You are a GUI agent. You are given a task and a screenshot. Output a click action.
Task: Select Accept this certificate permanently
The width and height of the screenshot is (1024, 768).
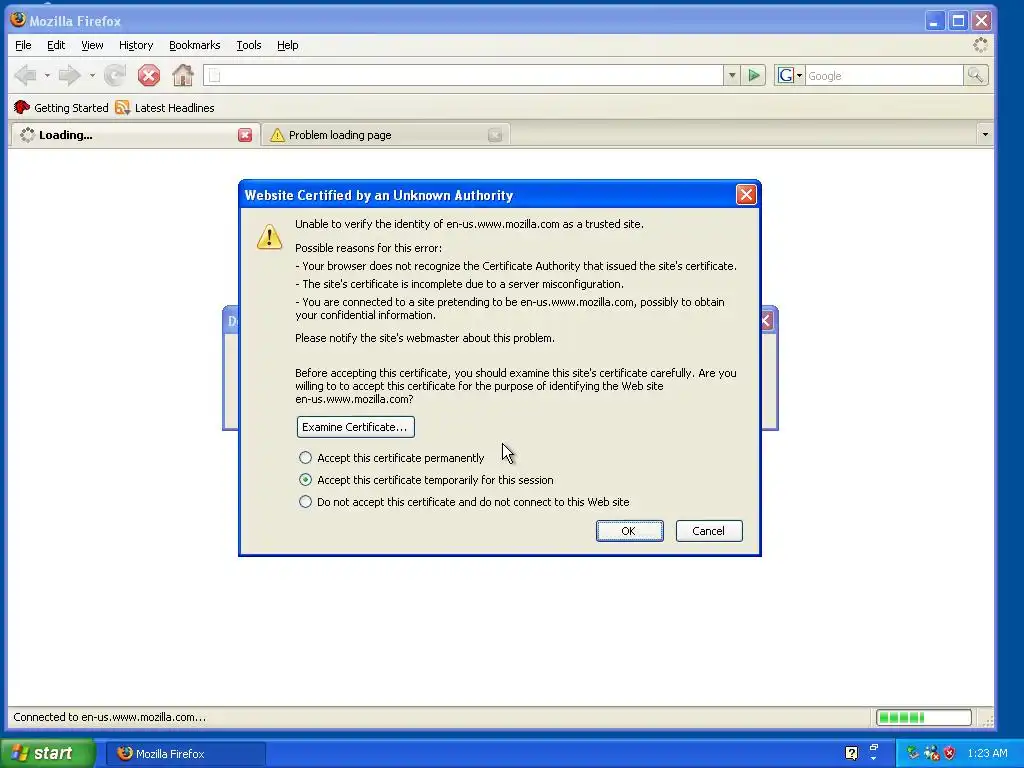pos(391,458)
